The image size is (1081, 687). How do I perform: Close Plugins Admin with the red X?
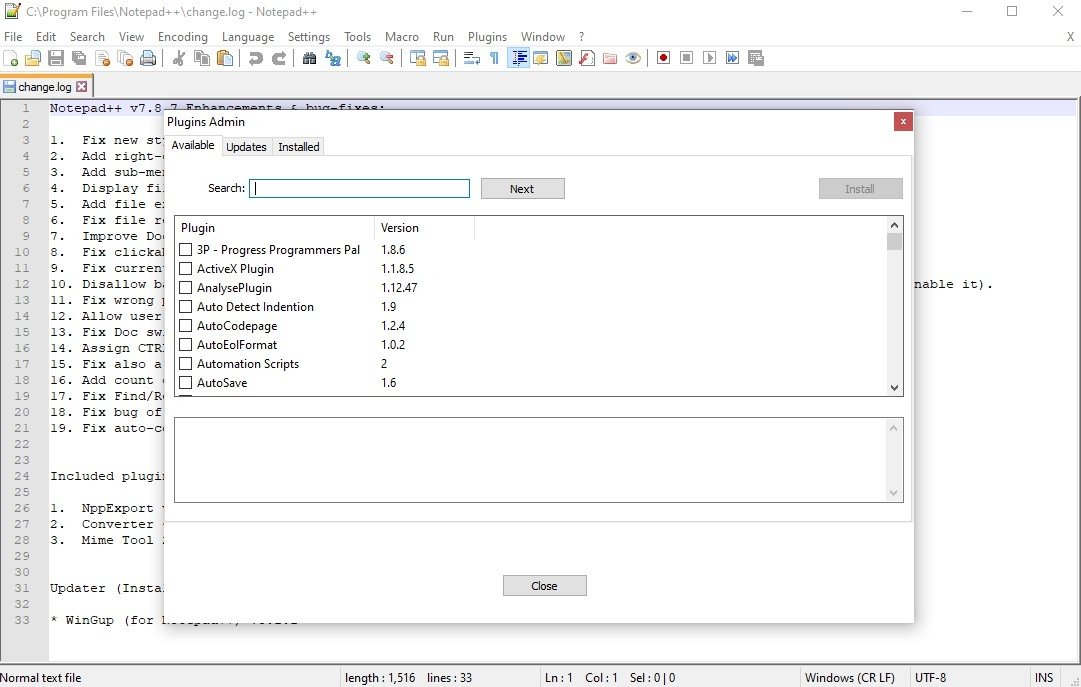pyautogui.click(x=903, y=121)
